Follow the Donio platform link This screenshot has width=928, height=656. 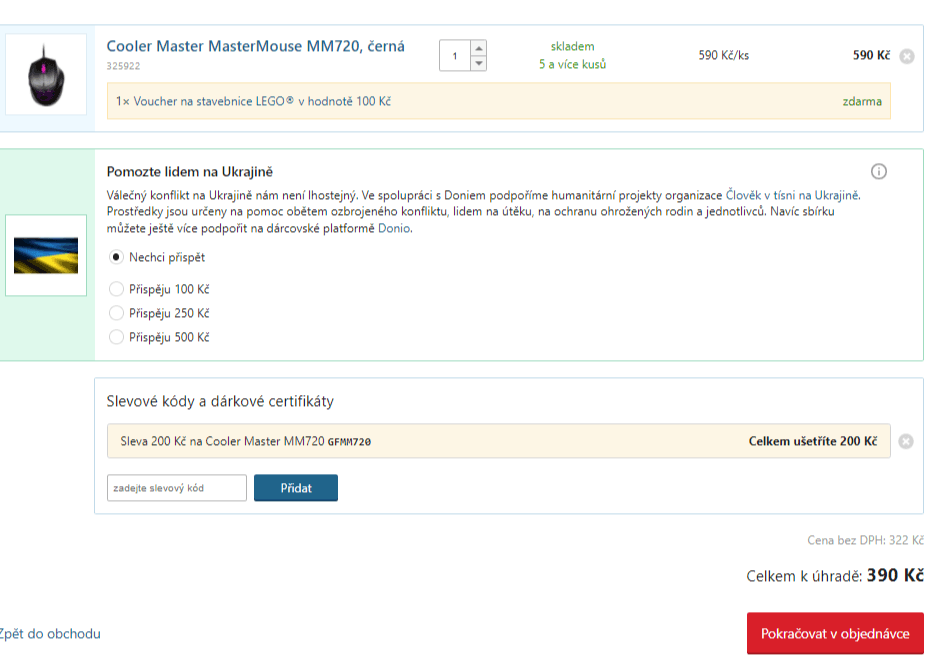pyautogui.click(x=394, y=228)
